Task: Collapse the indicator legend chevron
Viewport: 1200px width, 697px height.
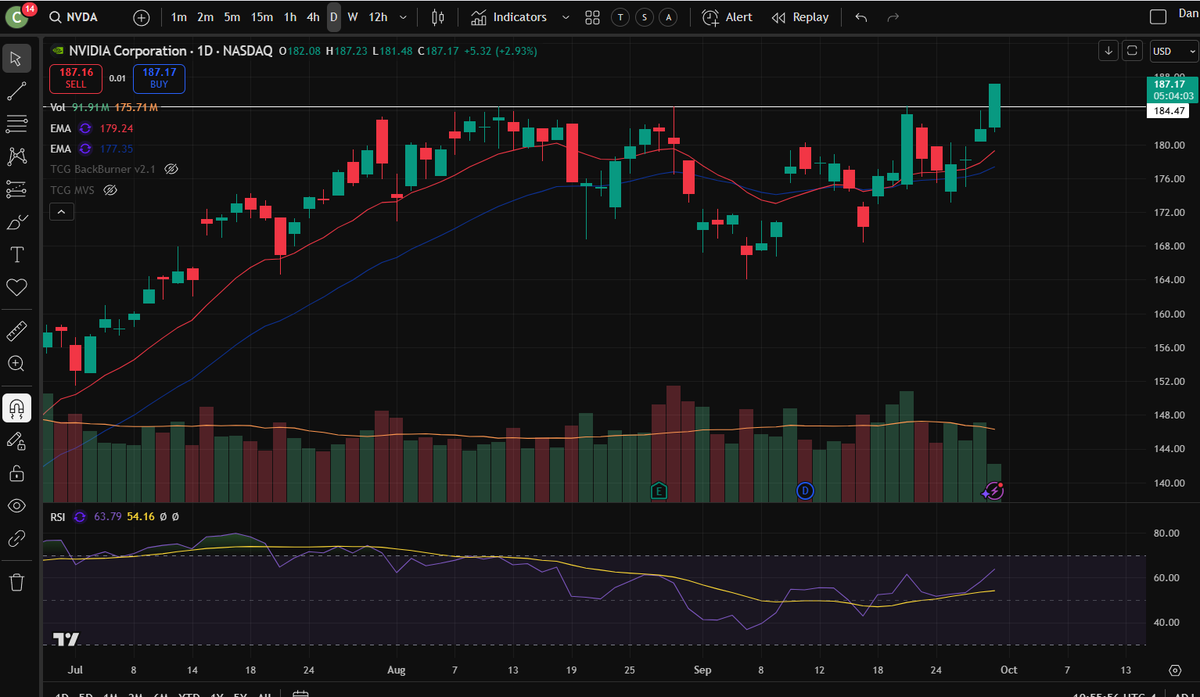Action: (61, 211)
